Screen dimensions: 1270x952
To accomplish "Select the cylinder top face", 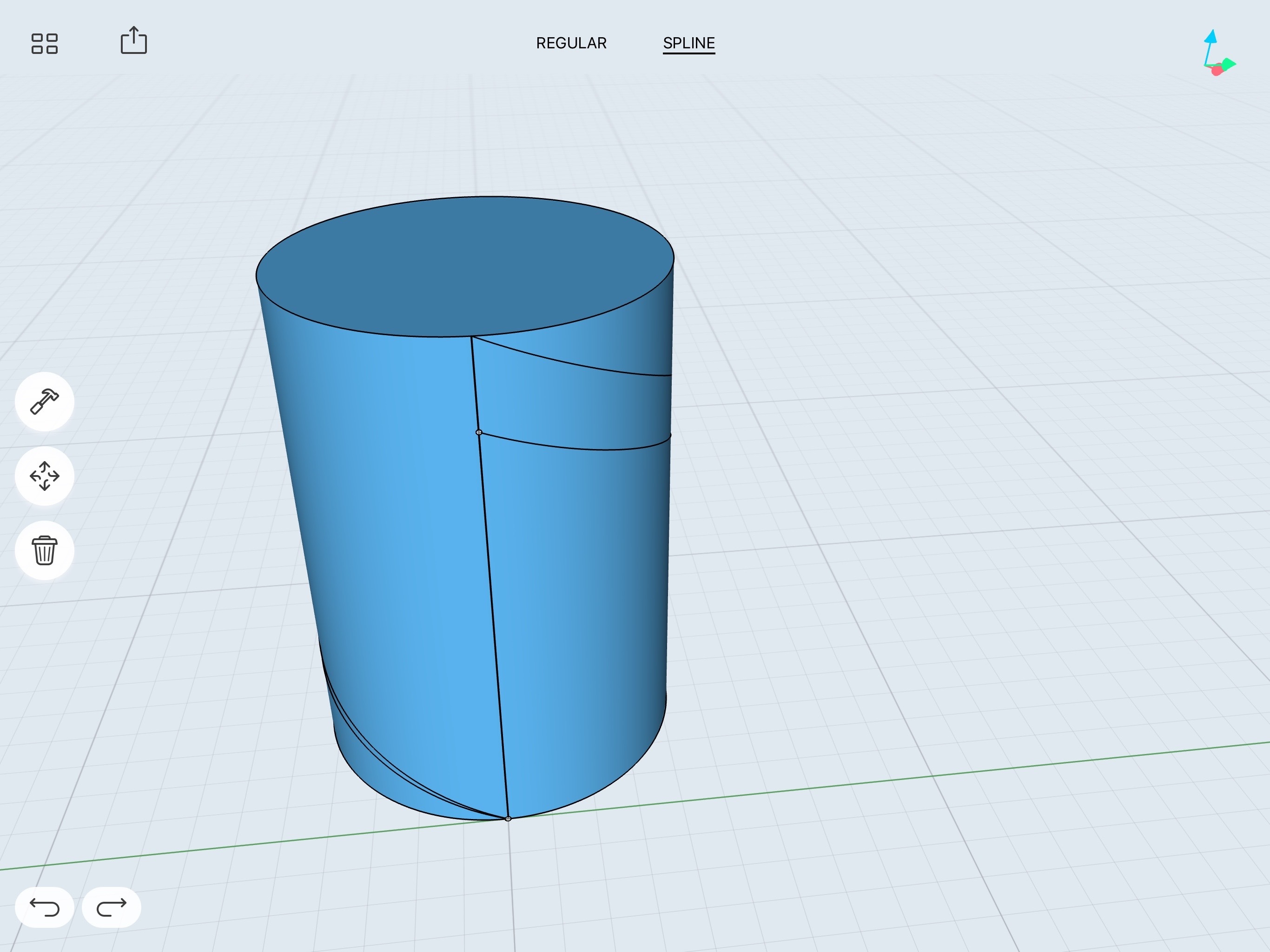I will click(x=464, y=266).
